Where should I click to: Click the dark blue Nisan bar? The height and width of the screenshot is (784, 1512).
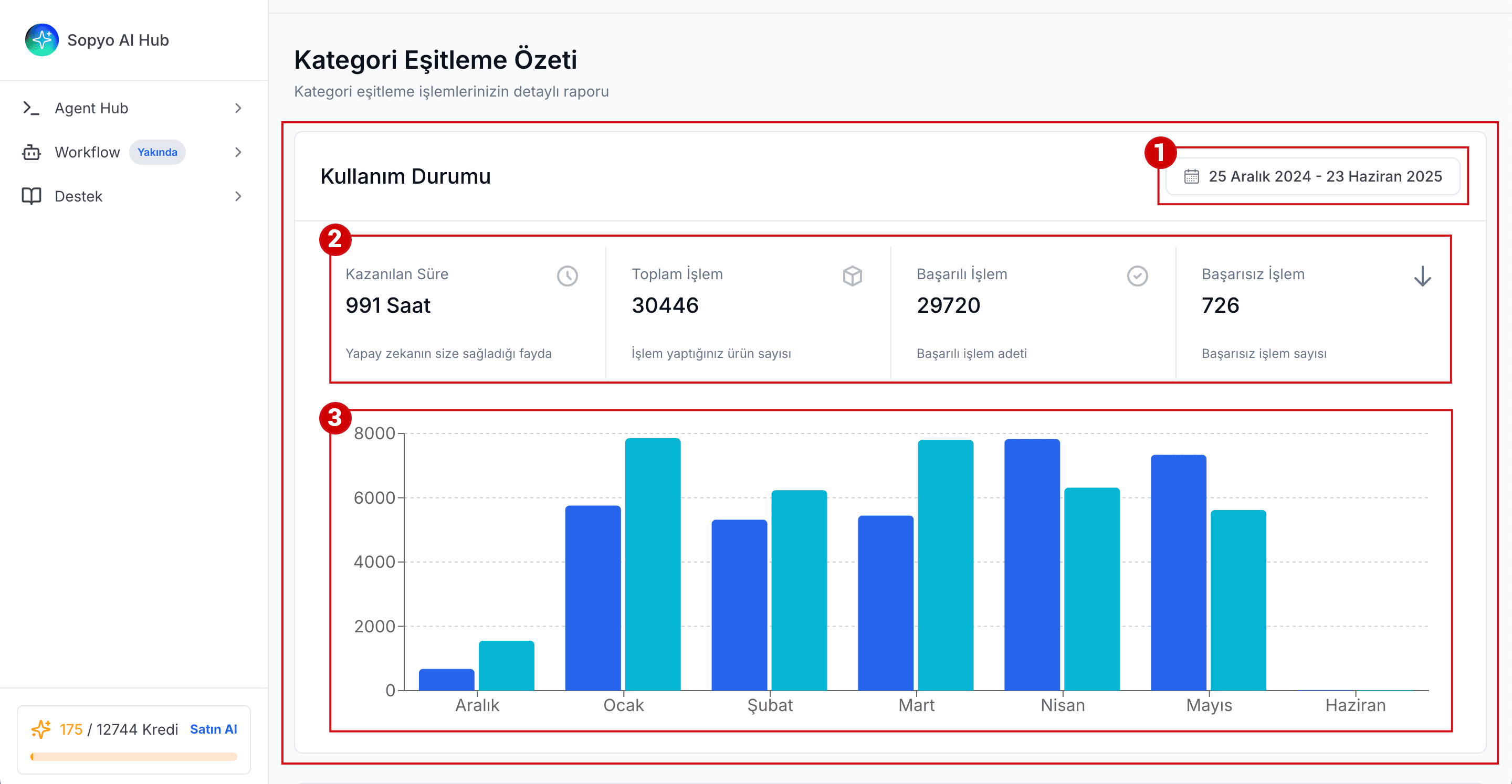[x=1032, y=565]
